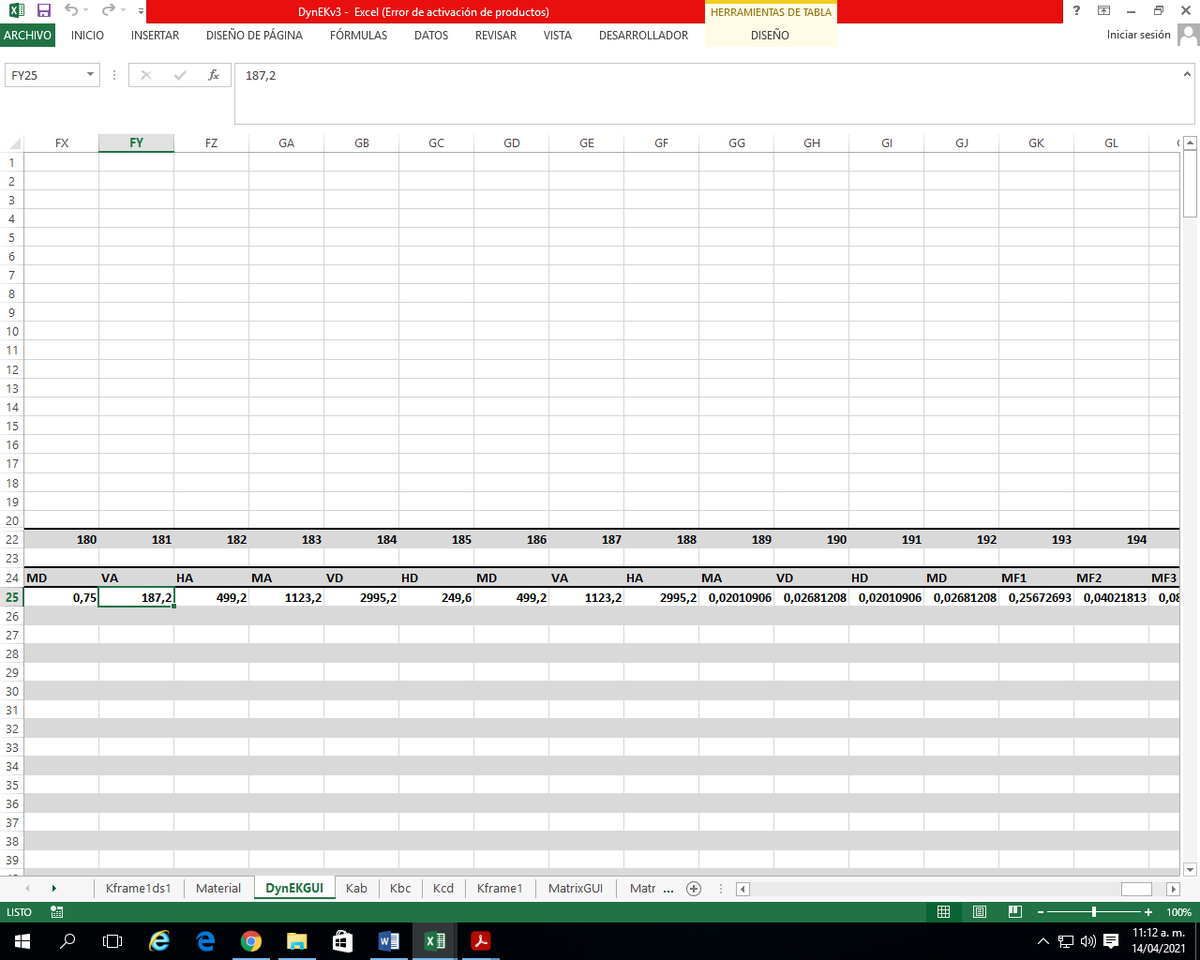Viewport: 1200px width, 960px height.
Task: Switch to Kframe1 sheet tab
Action: point(500,888)
